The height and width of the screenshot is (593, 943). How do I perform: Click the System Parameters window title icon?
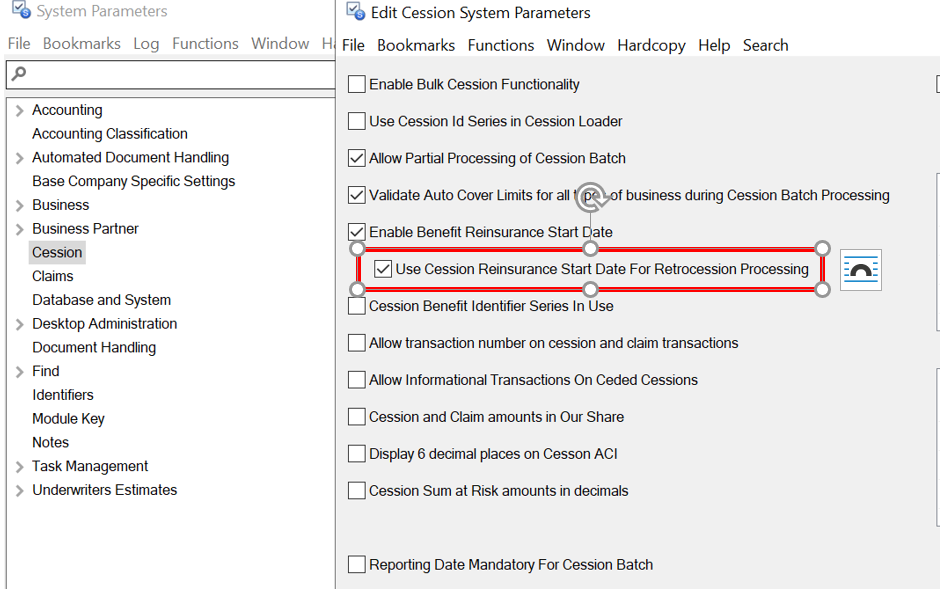20,11
